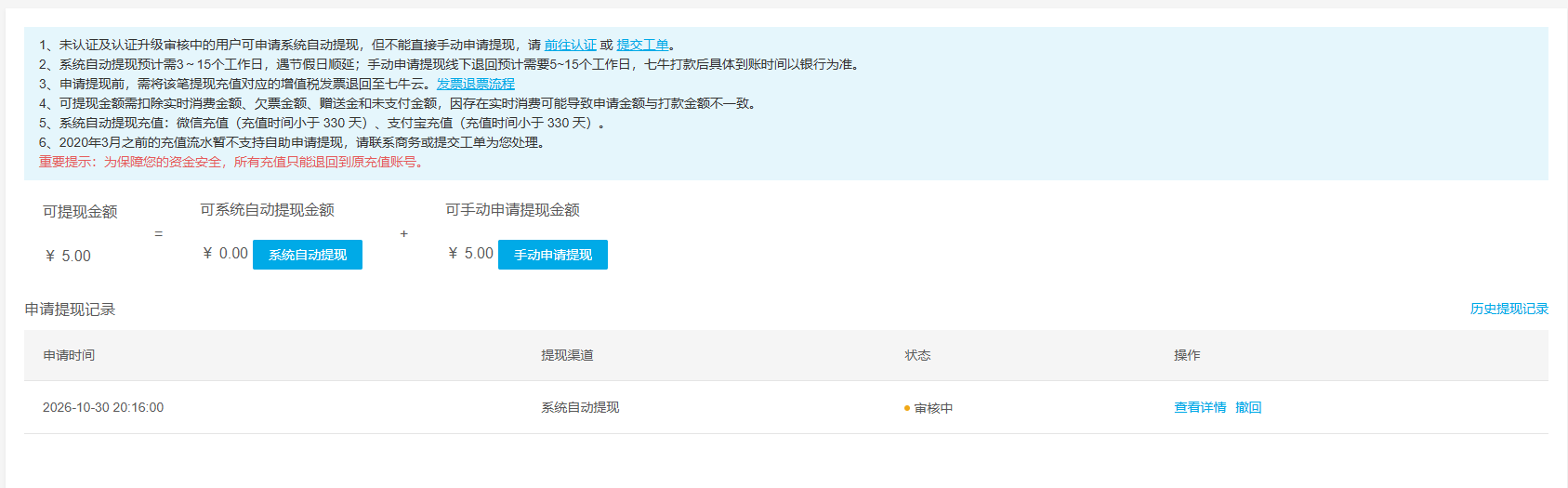Open the 前往认证 link
Image resolution: width=1568 pixels, height=488 pixels.
[x=571, y=45]
